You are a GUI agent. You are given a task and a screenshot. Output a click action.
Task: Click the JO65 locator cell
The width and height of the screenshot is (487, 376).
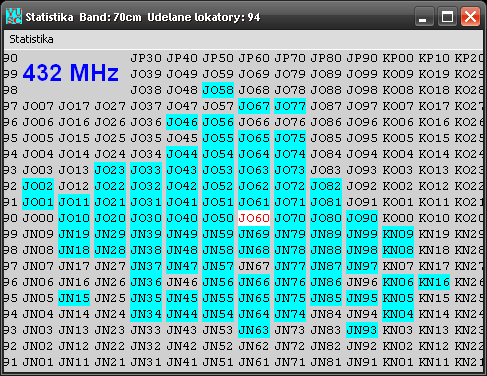[254, 138]
